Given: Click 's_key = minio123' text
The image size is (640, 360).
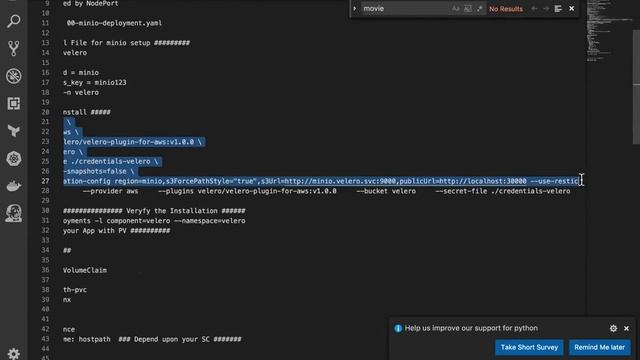Looking at the screenshot, I should pos(95,82).
